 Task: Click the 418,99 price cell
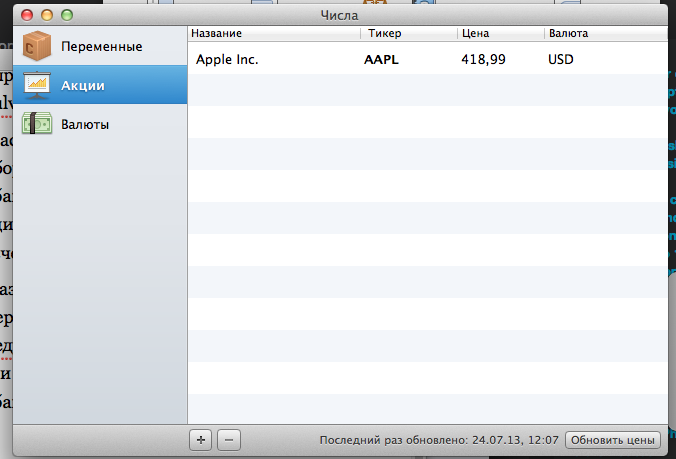483,59
